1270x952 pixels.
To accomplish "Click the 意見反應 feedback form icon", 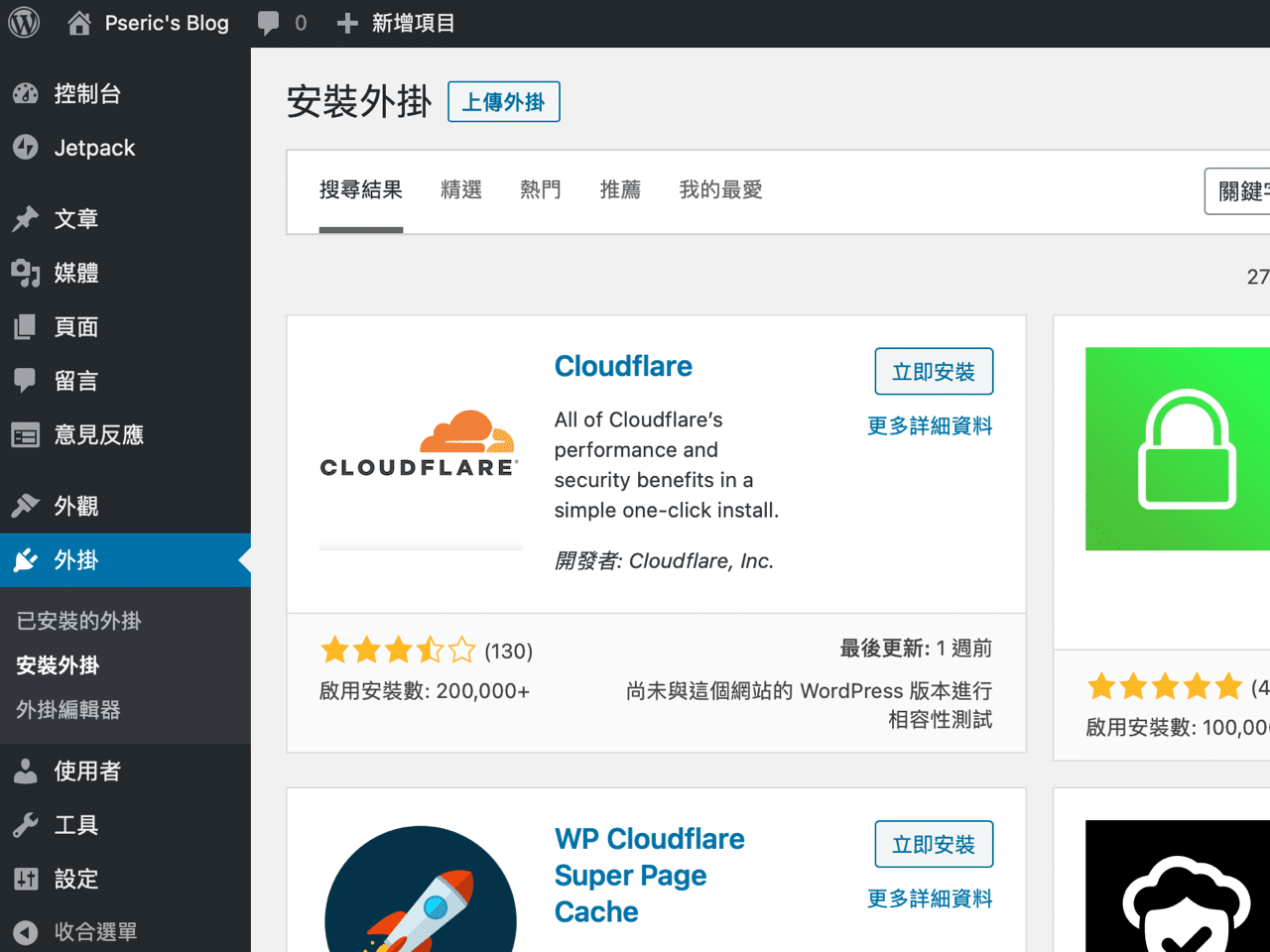I will click(26, 434).
